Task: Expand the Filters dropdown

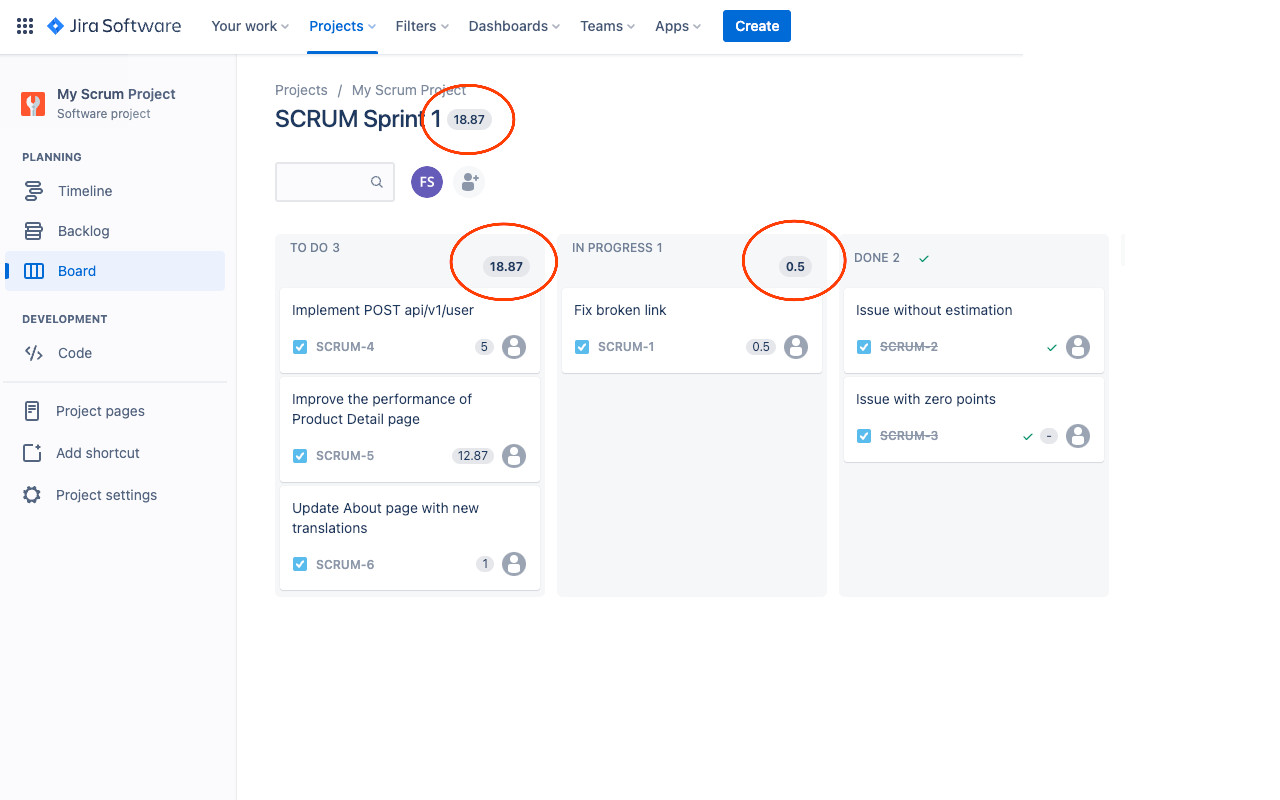Action: click(x=421, y=26)
